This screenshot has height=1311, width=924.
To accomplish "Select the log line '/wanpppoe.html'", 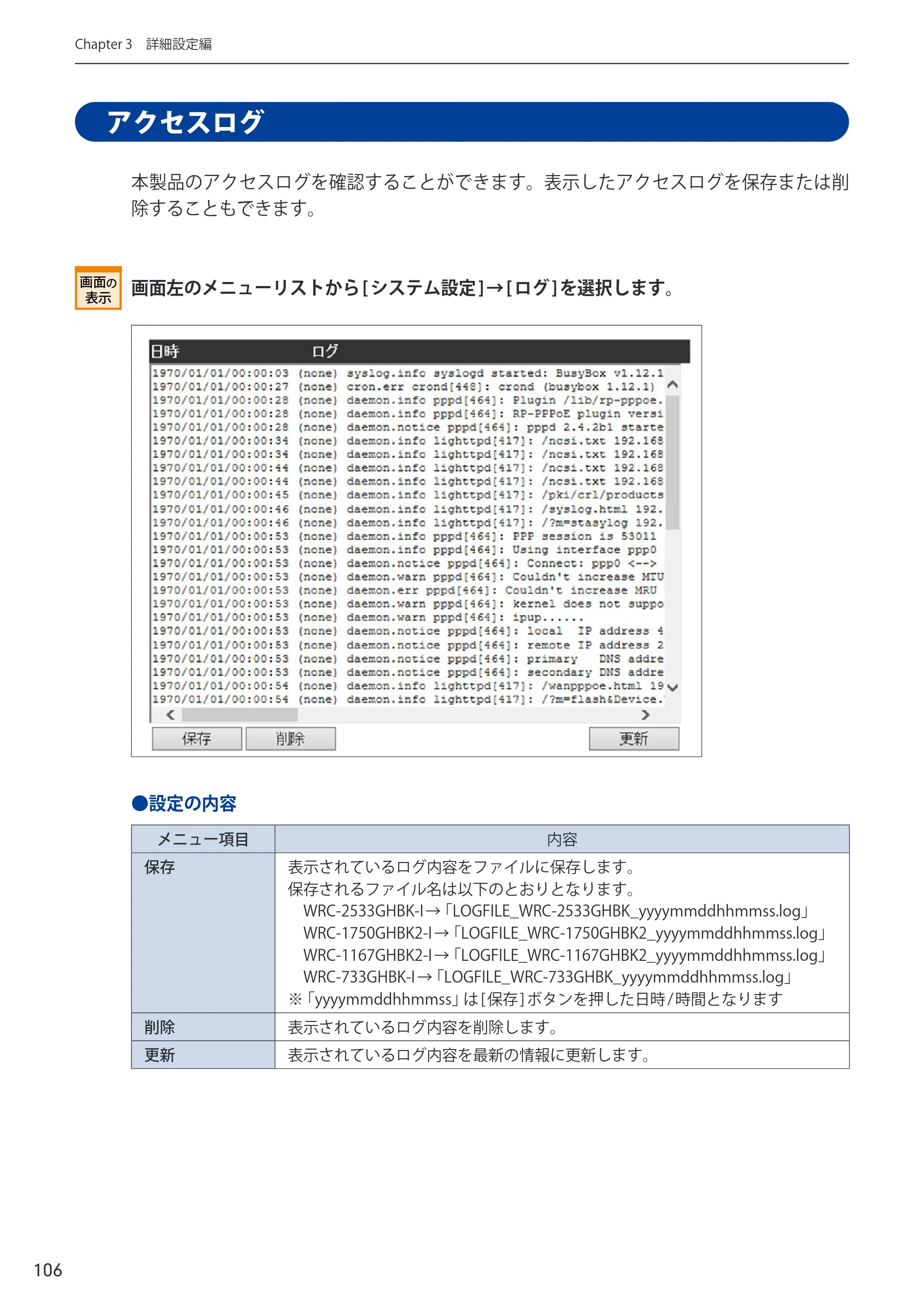I will (x=408, y=686).
